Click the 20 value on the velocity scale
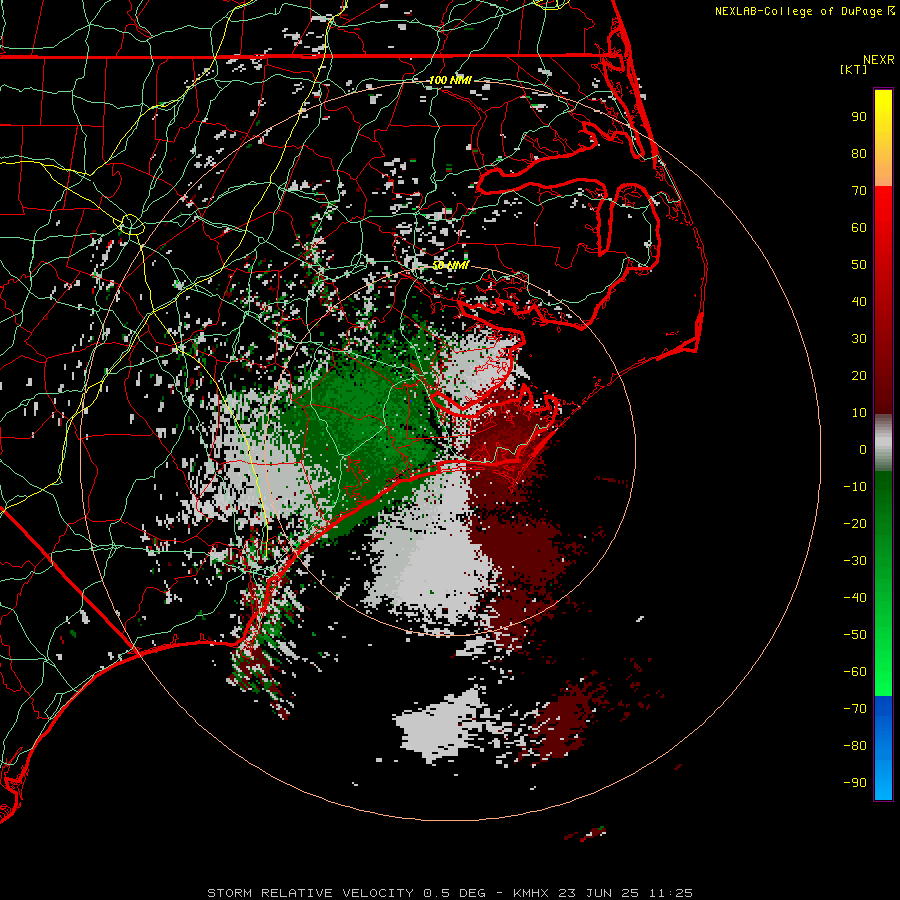The image size is (900, 900). tap(859, 375)
